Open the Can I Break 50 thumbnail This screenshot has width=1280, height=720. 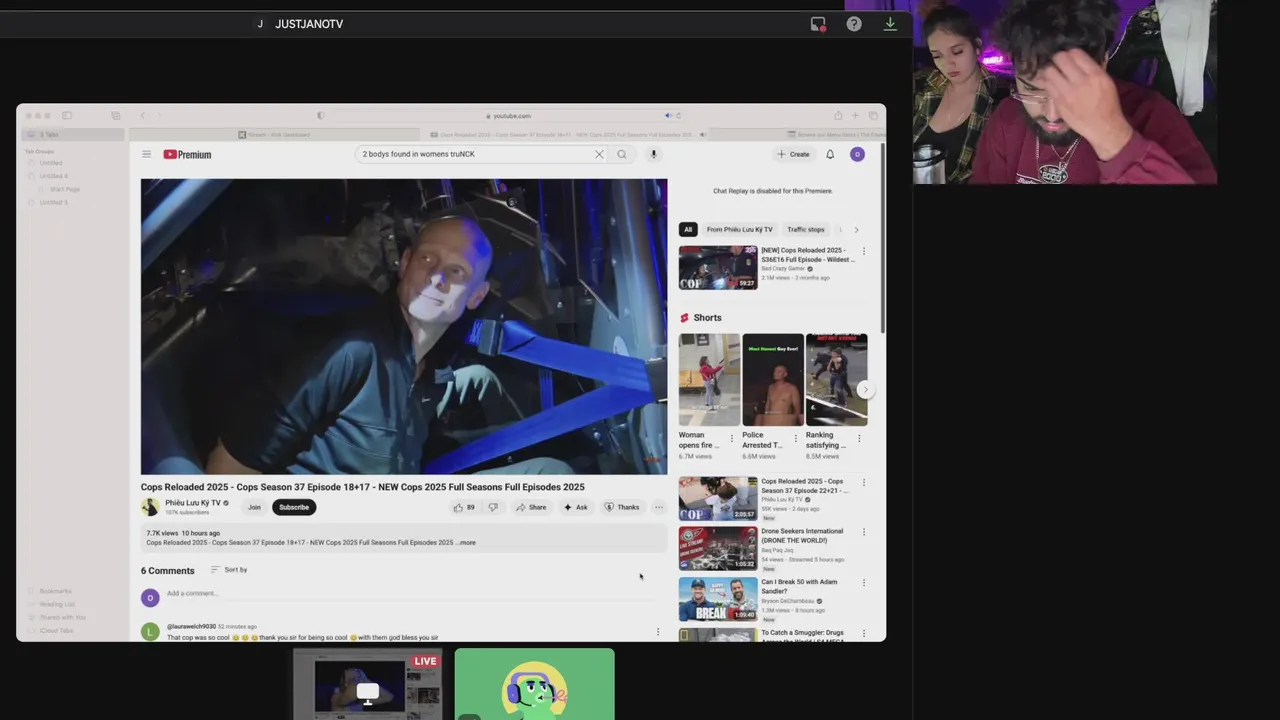(718, 599)
